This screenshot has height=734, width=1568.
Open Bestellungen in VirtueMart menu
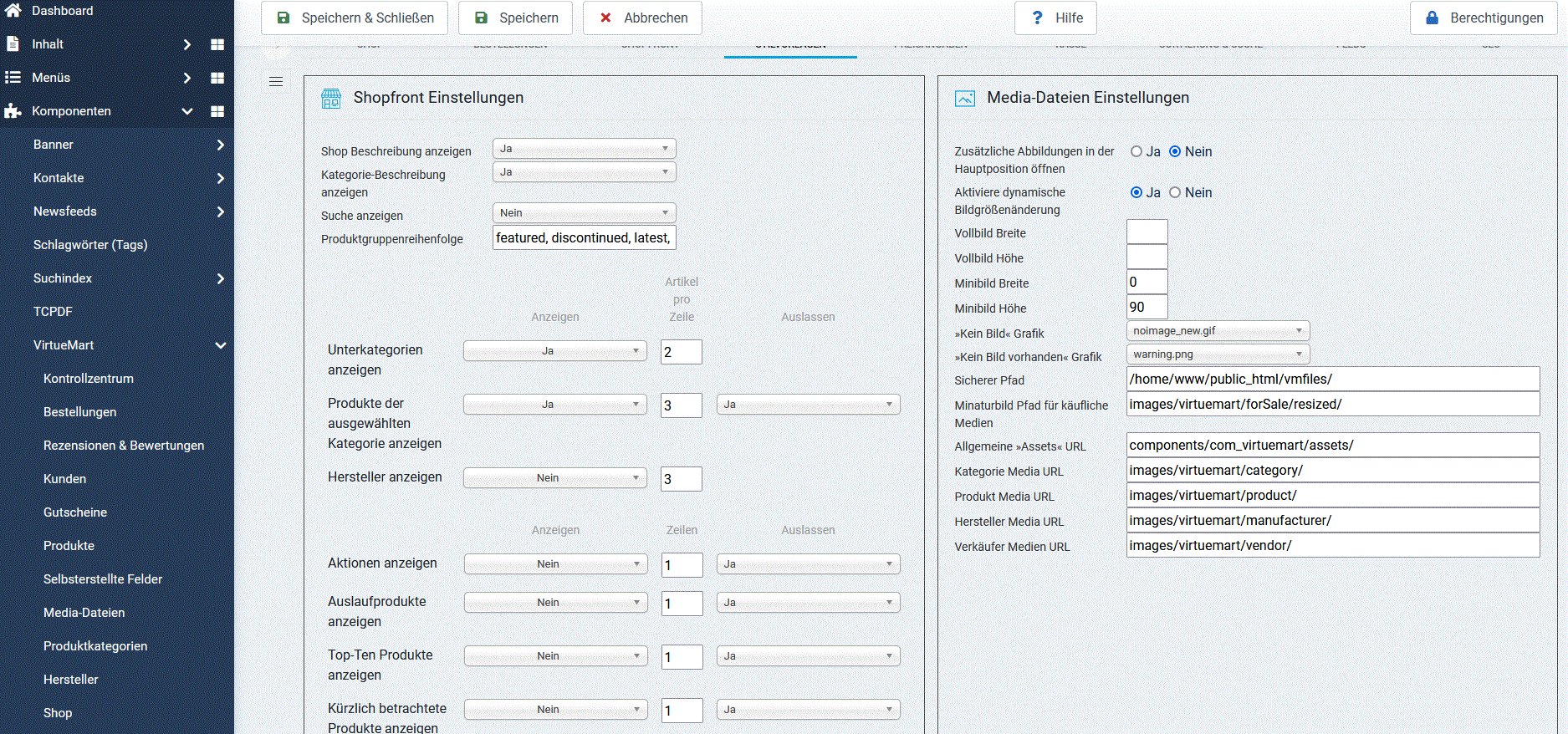80,412
